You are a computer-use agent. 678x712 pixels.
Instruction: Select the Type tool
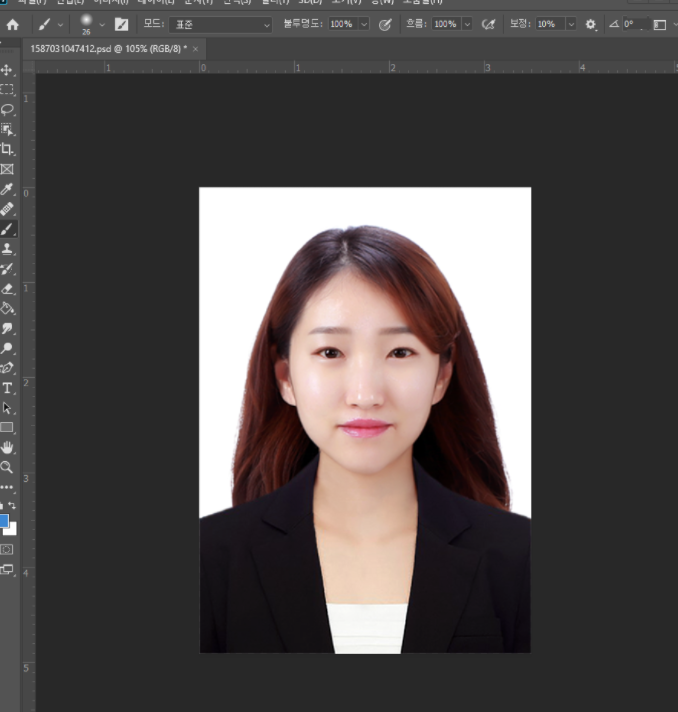coord(7,388)
